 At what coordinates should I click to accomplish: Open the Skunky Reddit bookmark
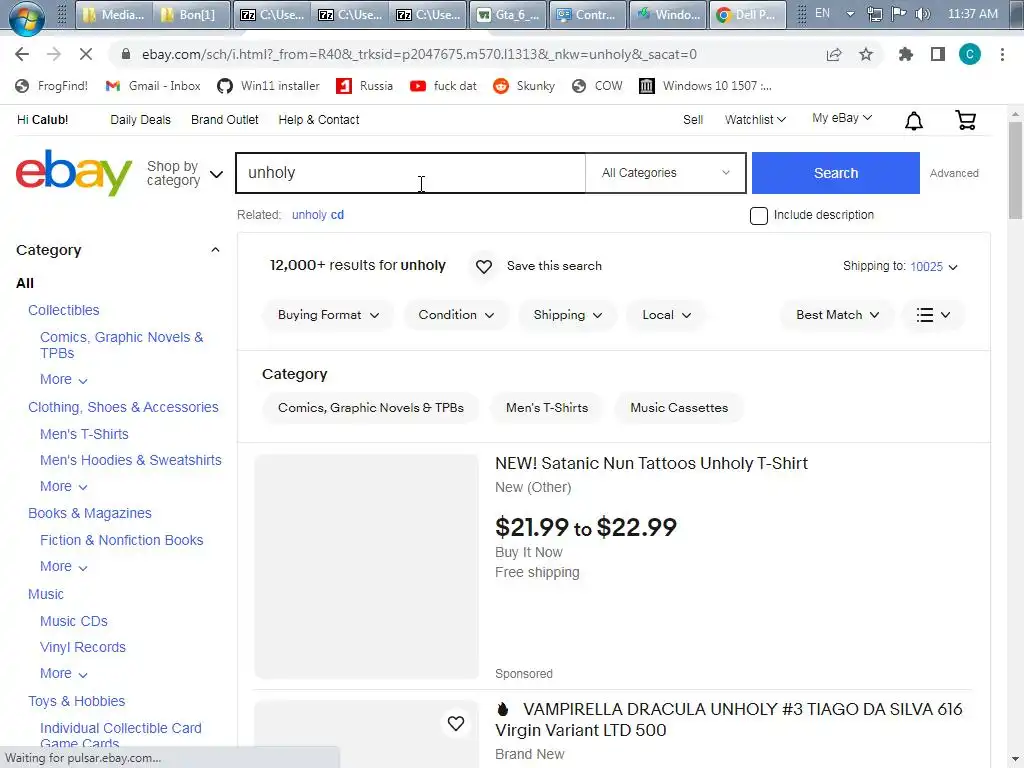click(524, 86)
